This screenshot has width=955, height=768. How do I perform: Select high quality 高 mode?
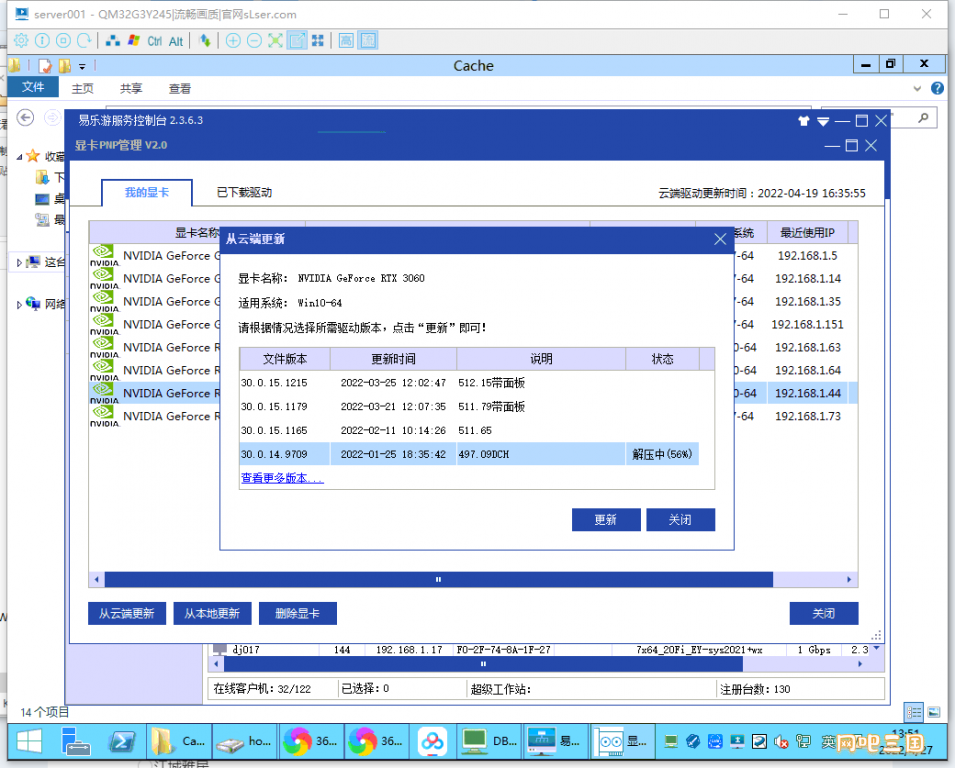click(x=346, y=41)
